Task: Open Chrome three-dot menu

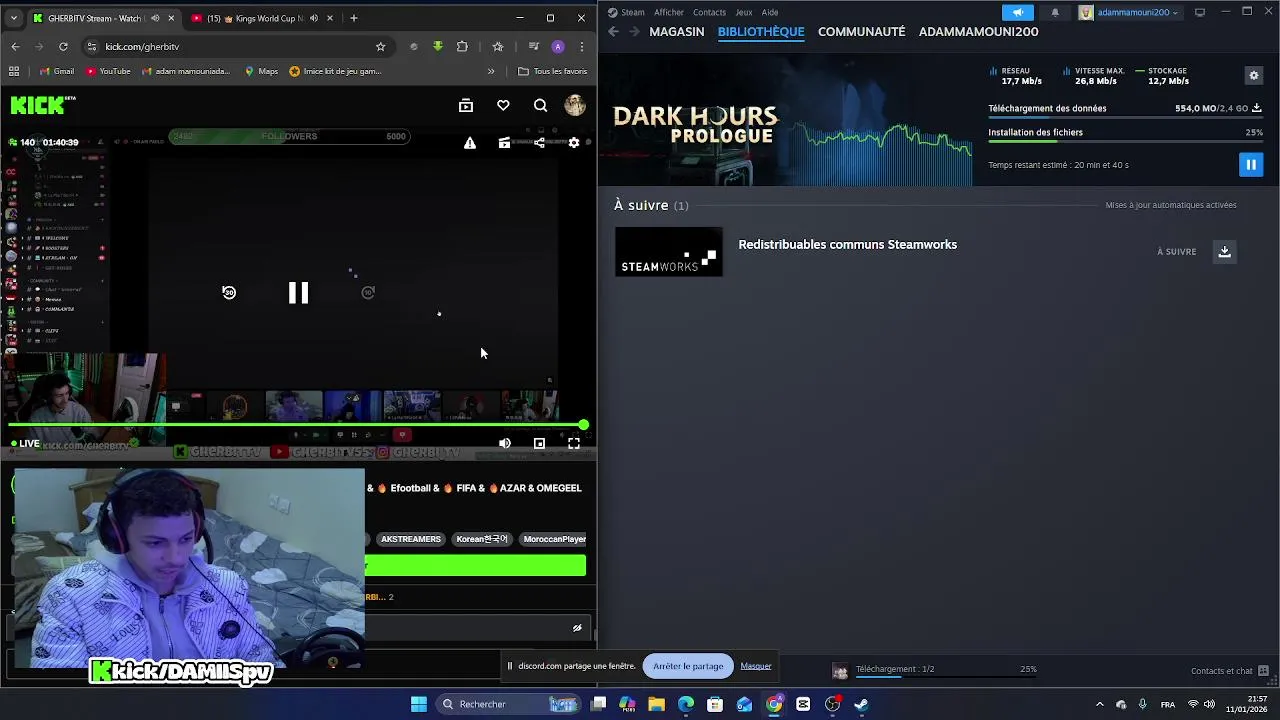Action: coord(582,46)
